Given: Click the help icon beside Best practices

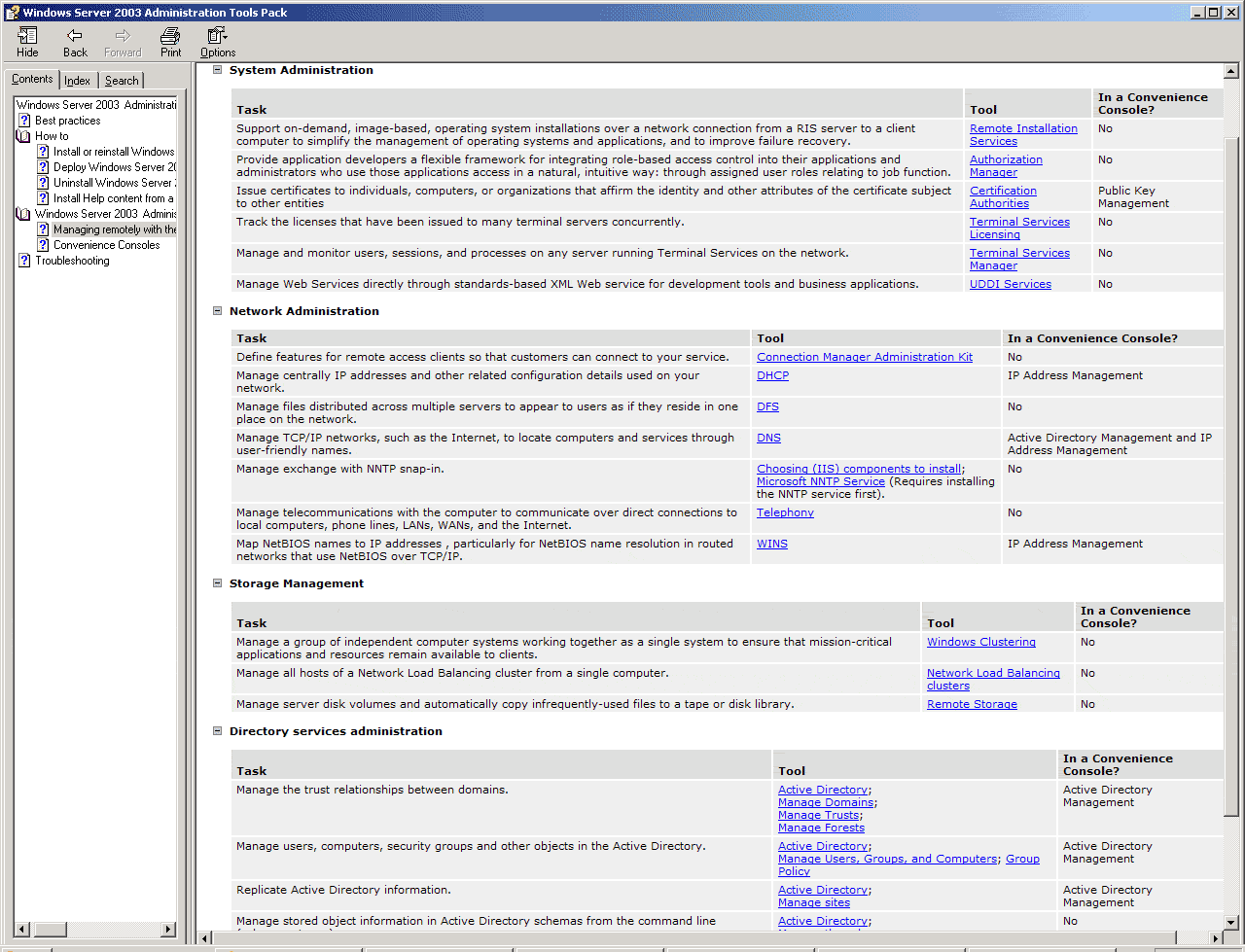Looking at the screenshot, I should coord(24,121).
